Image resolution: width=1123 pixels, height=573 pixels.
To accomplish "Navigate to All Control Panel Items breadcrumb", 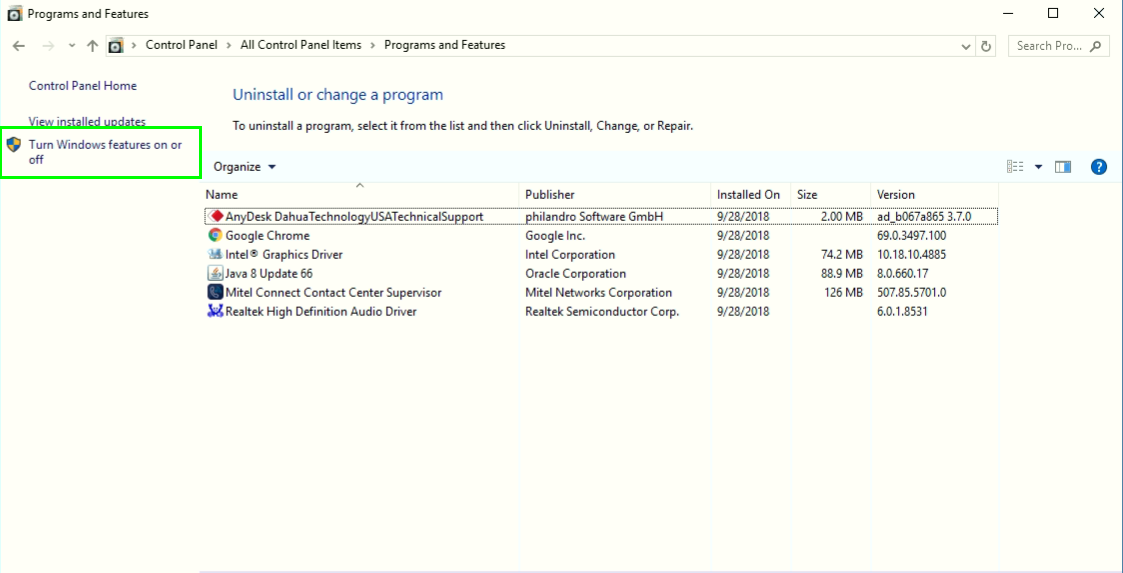I will (301, 45).
